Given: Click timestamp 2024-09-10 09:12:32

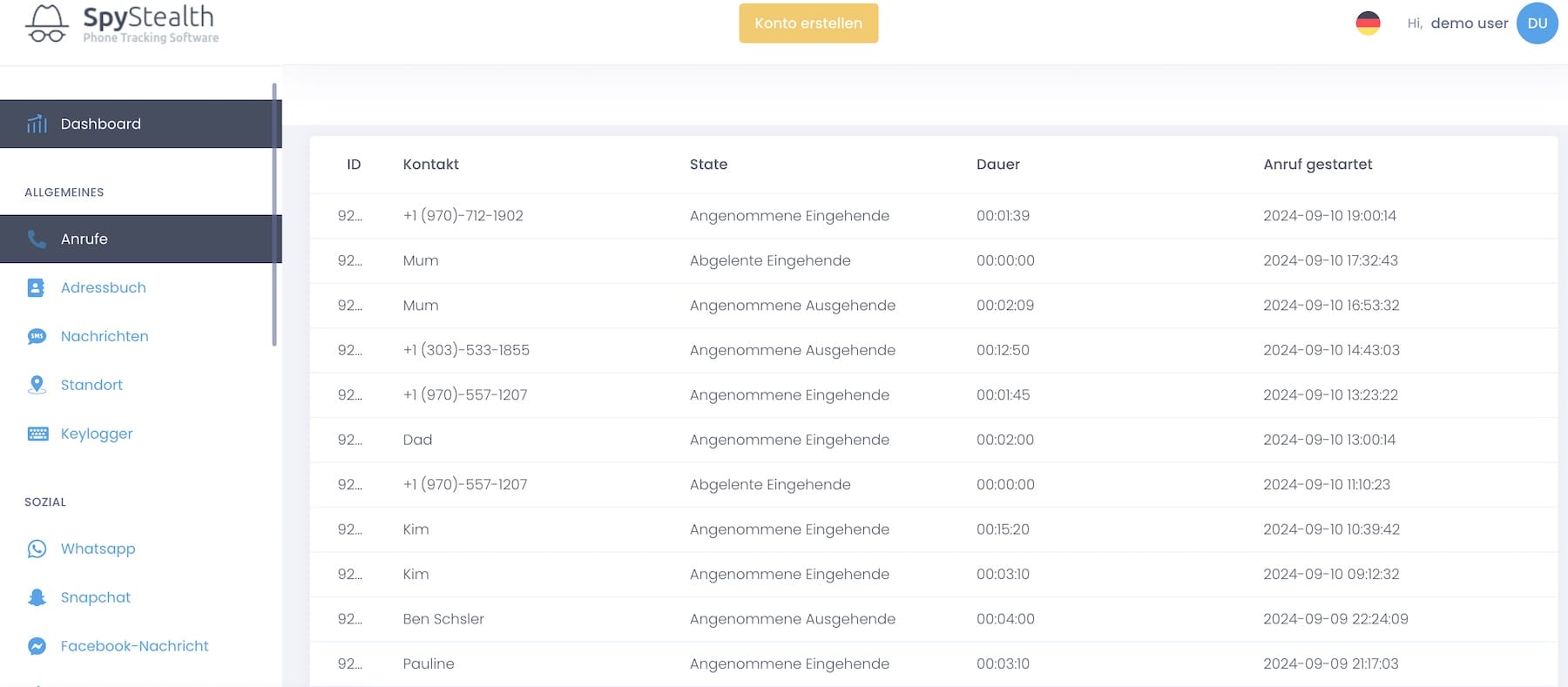Looking at the screenshot, I should [1331, 575].
